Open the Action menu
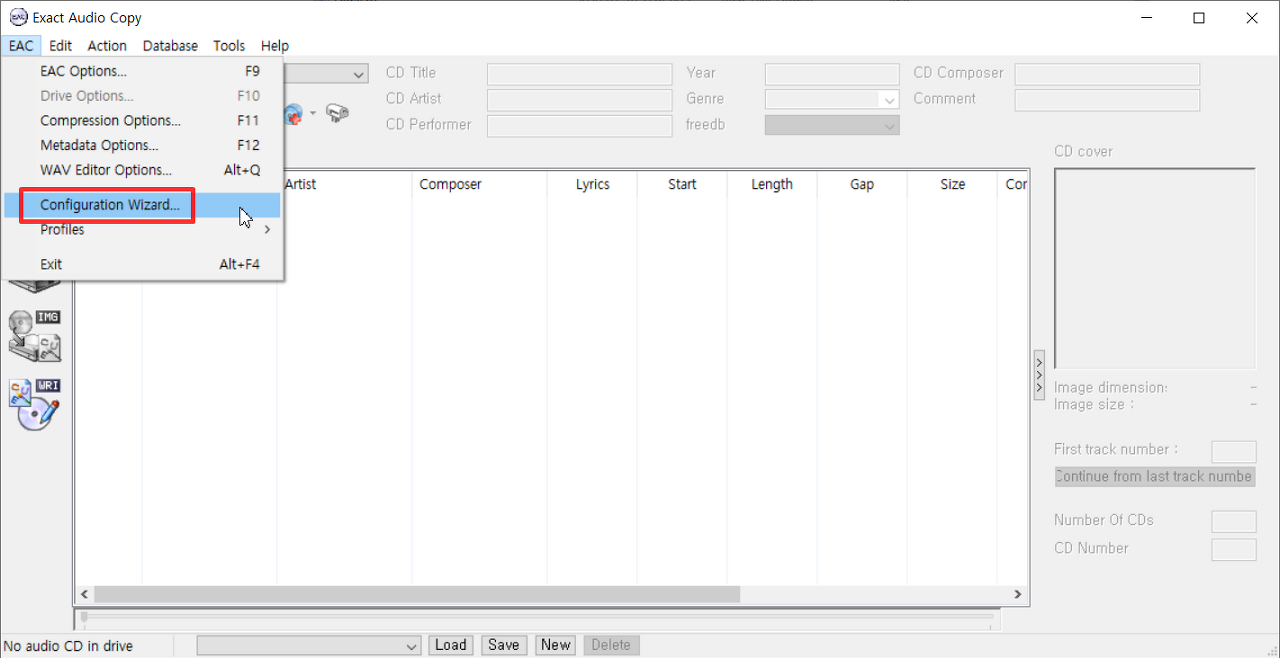 107,45
